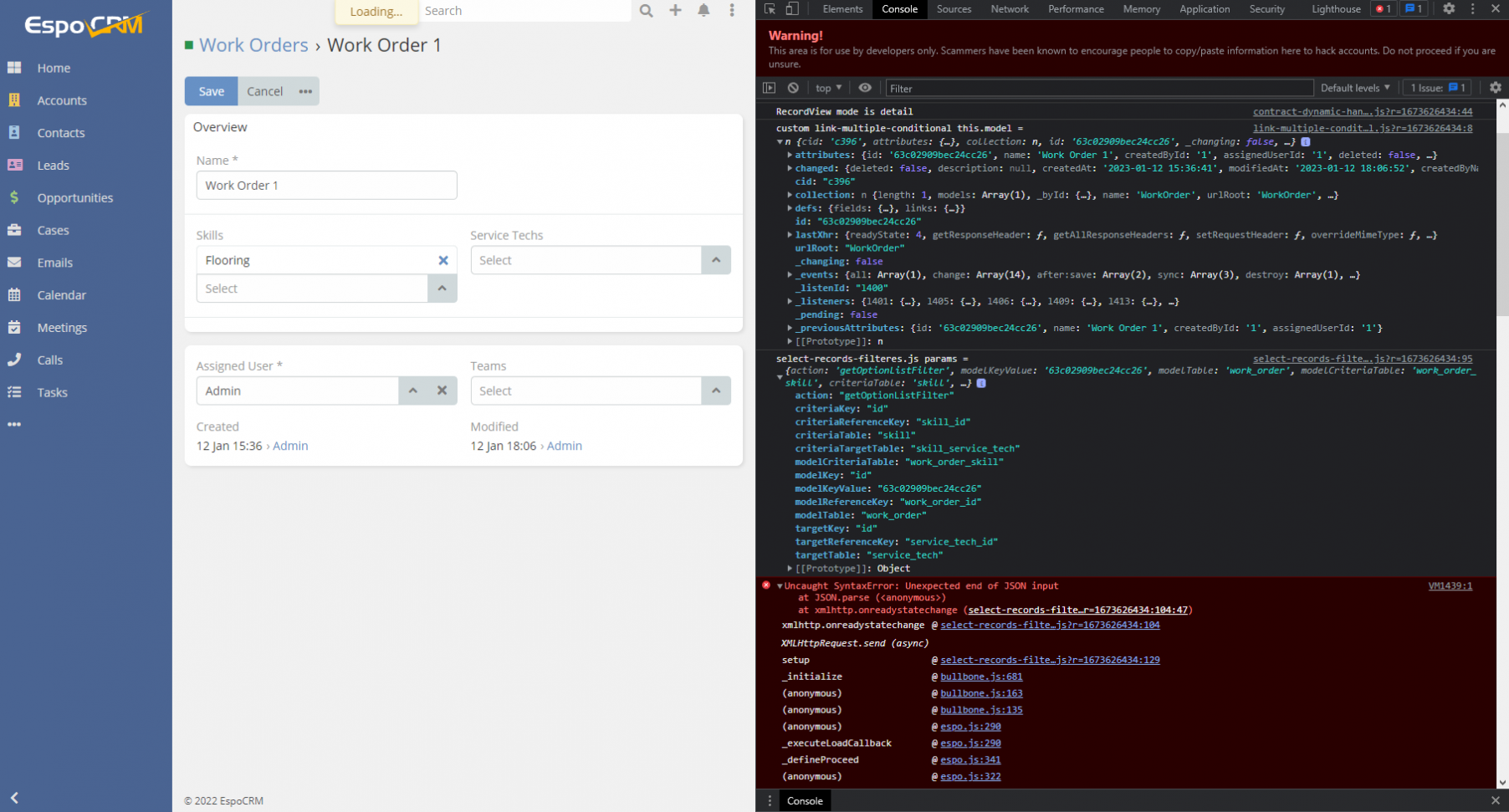The width and height of the screenshot is (1509, 812).
Task: Open the JavaScript context 'top' dropdown
Action: pos(828,88)
